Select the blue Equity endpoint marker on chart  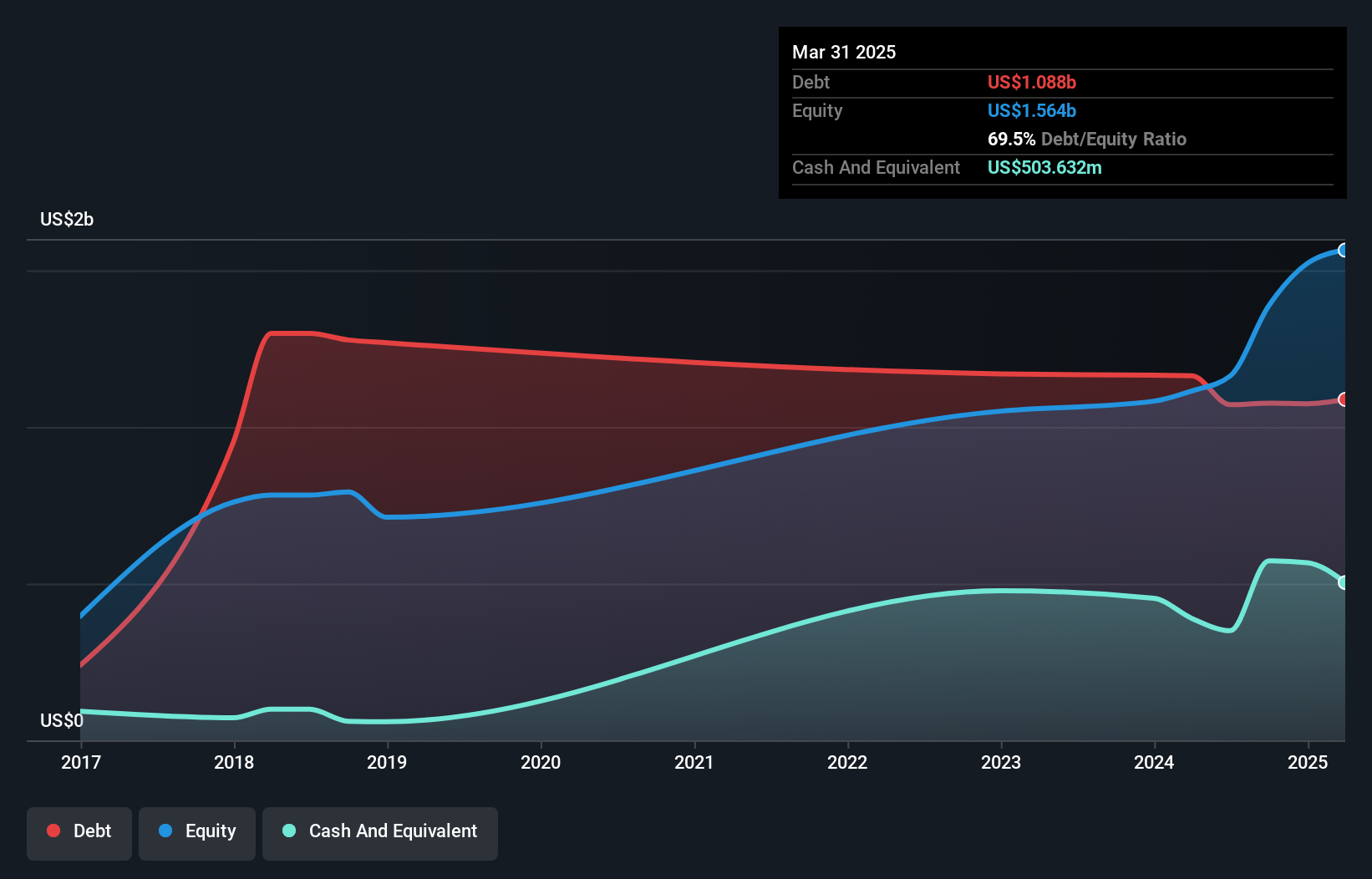[1343, 250]
